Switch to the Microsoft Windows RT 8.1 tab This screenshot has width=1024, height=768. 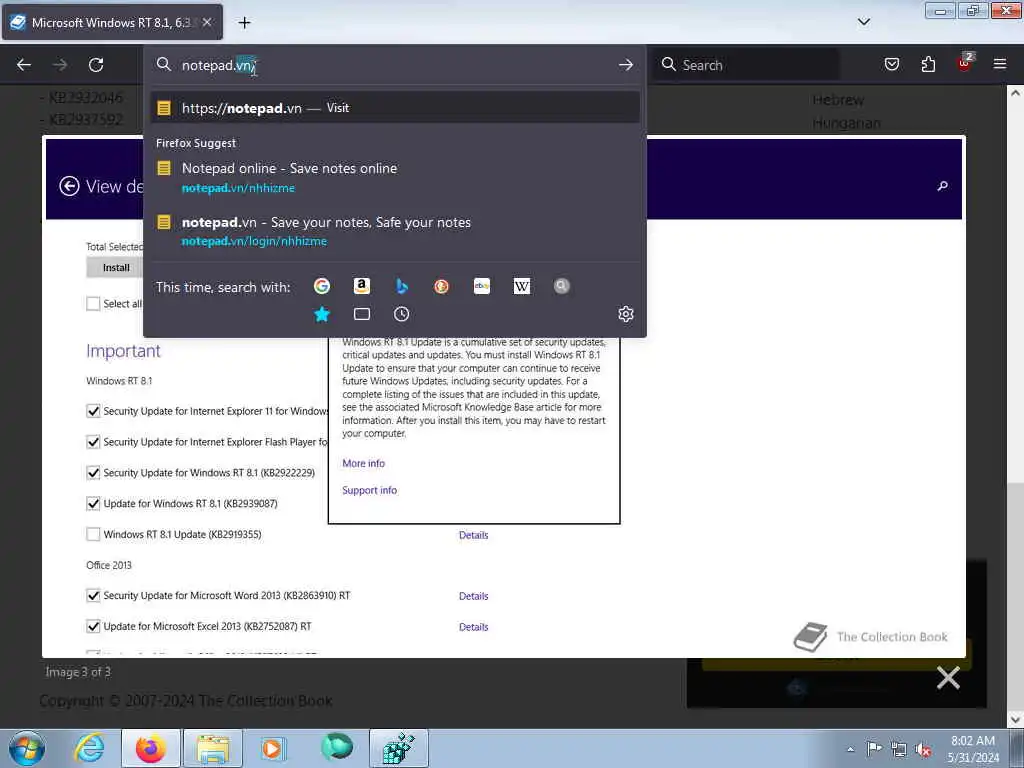tap(111, 23)
